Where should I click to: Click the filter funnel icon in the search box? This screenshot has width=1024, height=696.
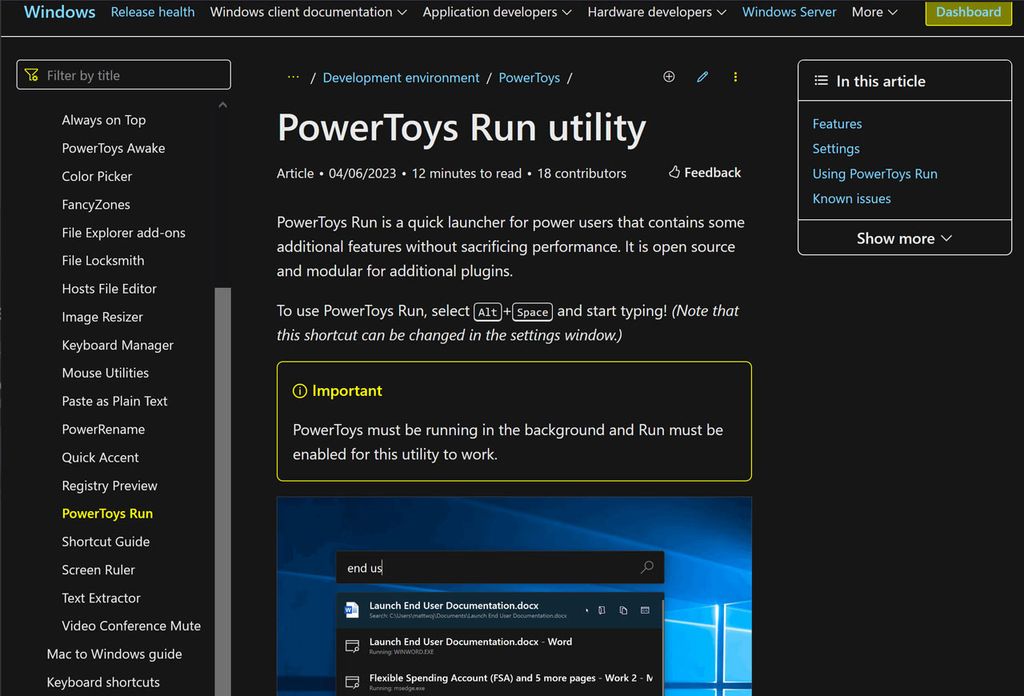pyautogui.click(x=33, y=75)
